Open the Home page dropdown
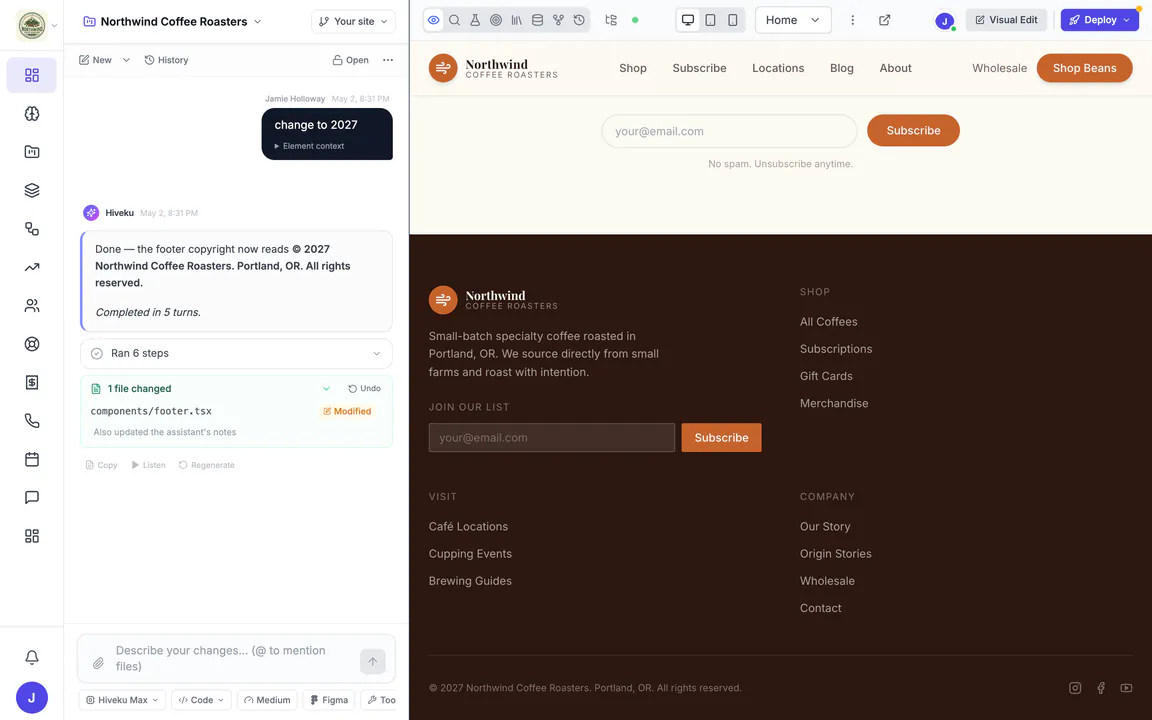 coord(793,21)
